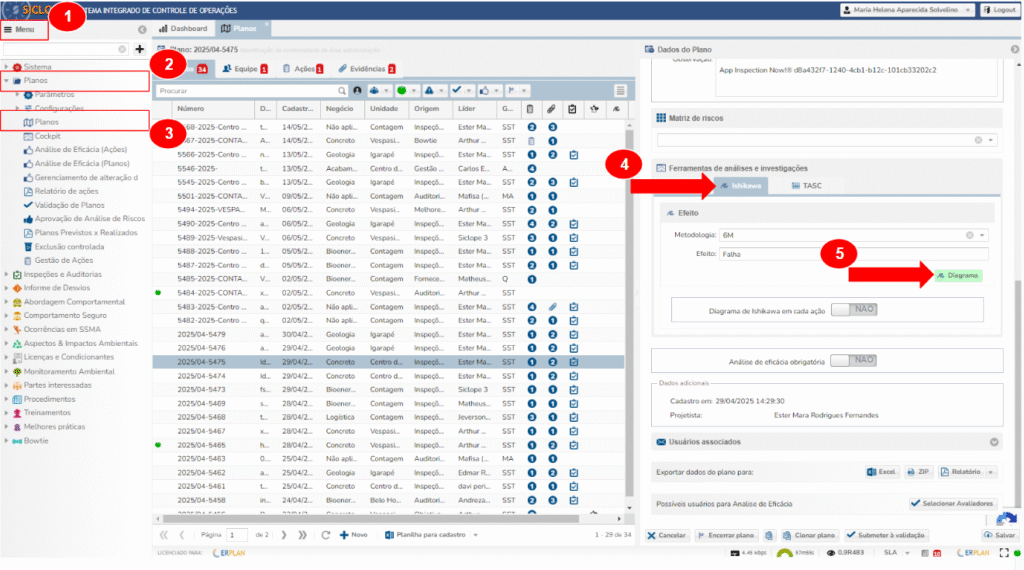
Task: Clear the Metodologia selection
Action: (x=970, y=235)
